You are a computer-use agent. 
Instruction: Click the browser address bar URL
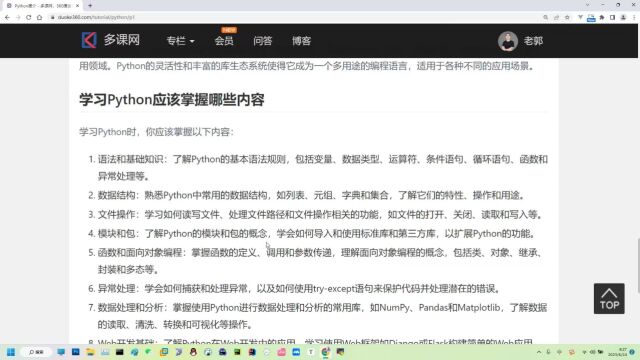tap(96, 17)
